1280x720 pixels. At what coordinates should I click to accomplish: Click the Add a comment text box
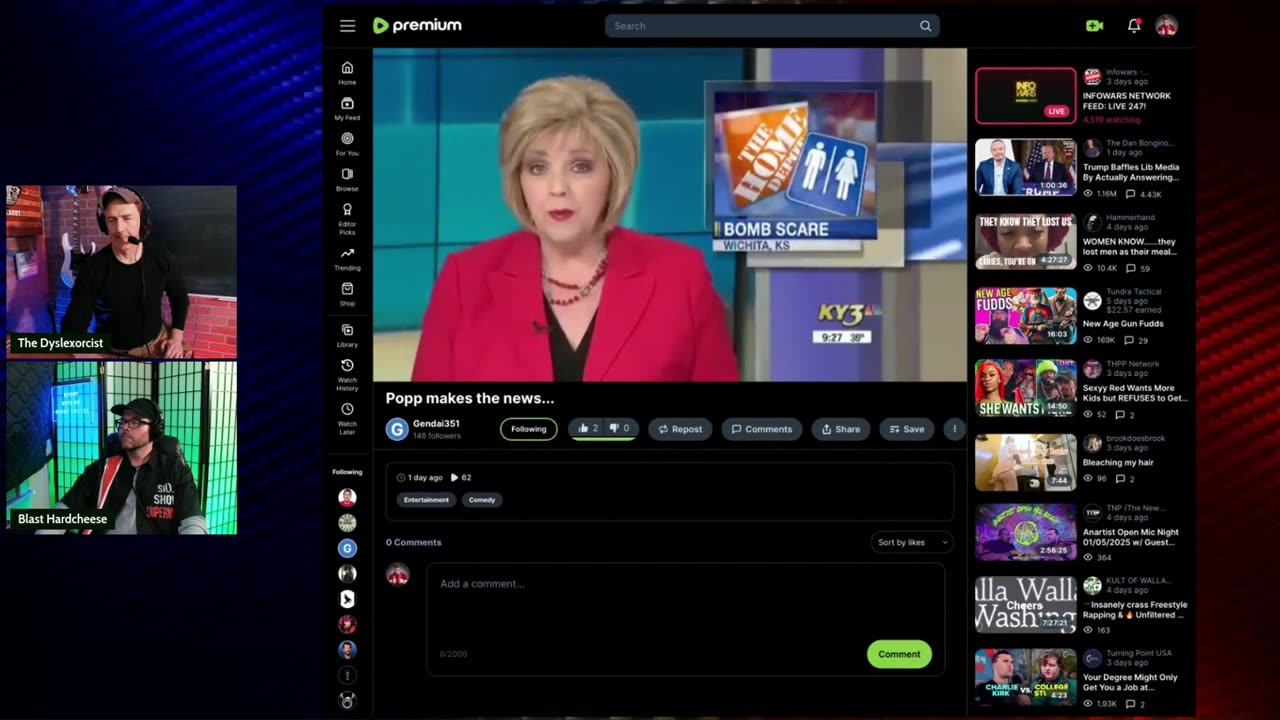click(686, 618)
